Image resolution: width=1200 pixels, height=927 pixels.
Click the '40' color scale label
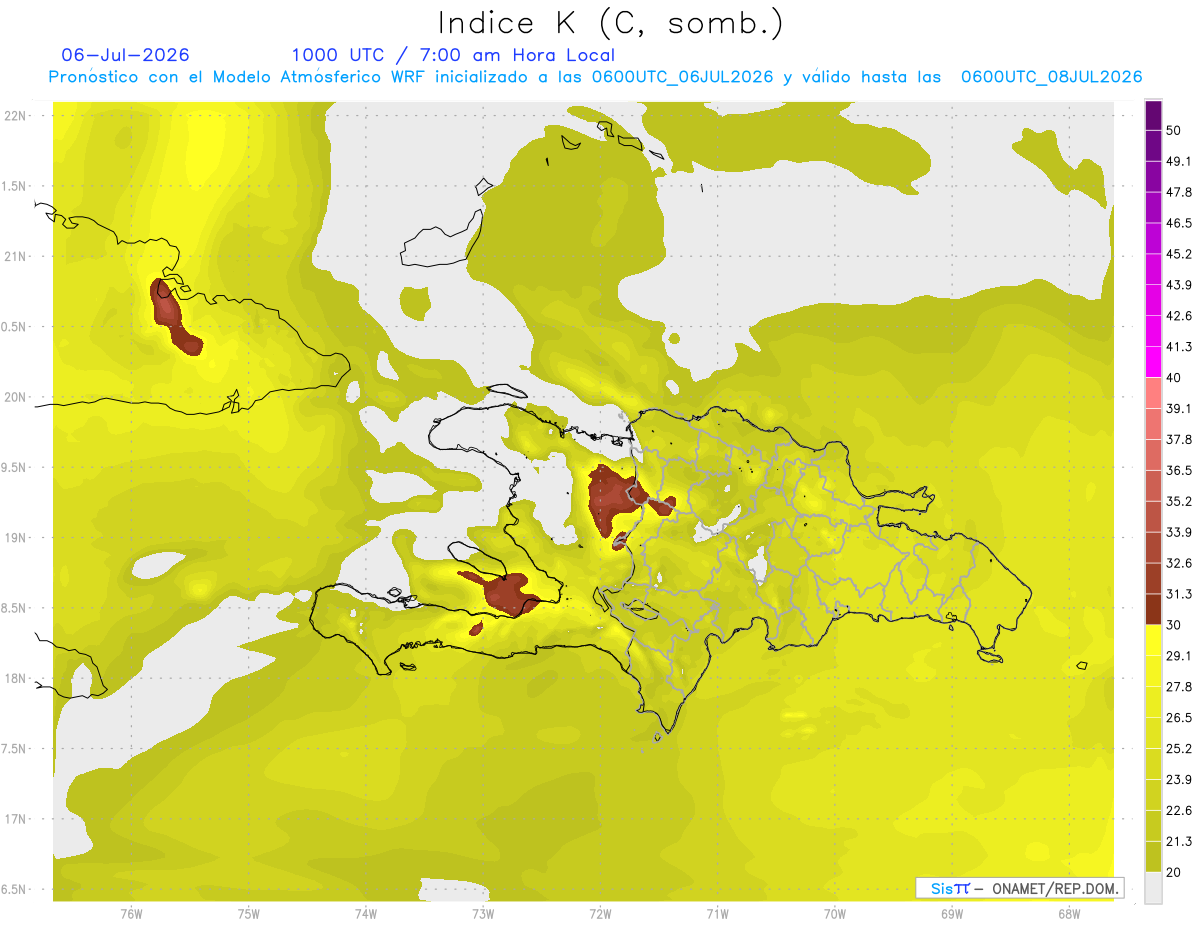tap(1175, 378)
